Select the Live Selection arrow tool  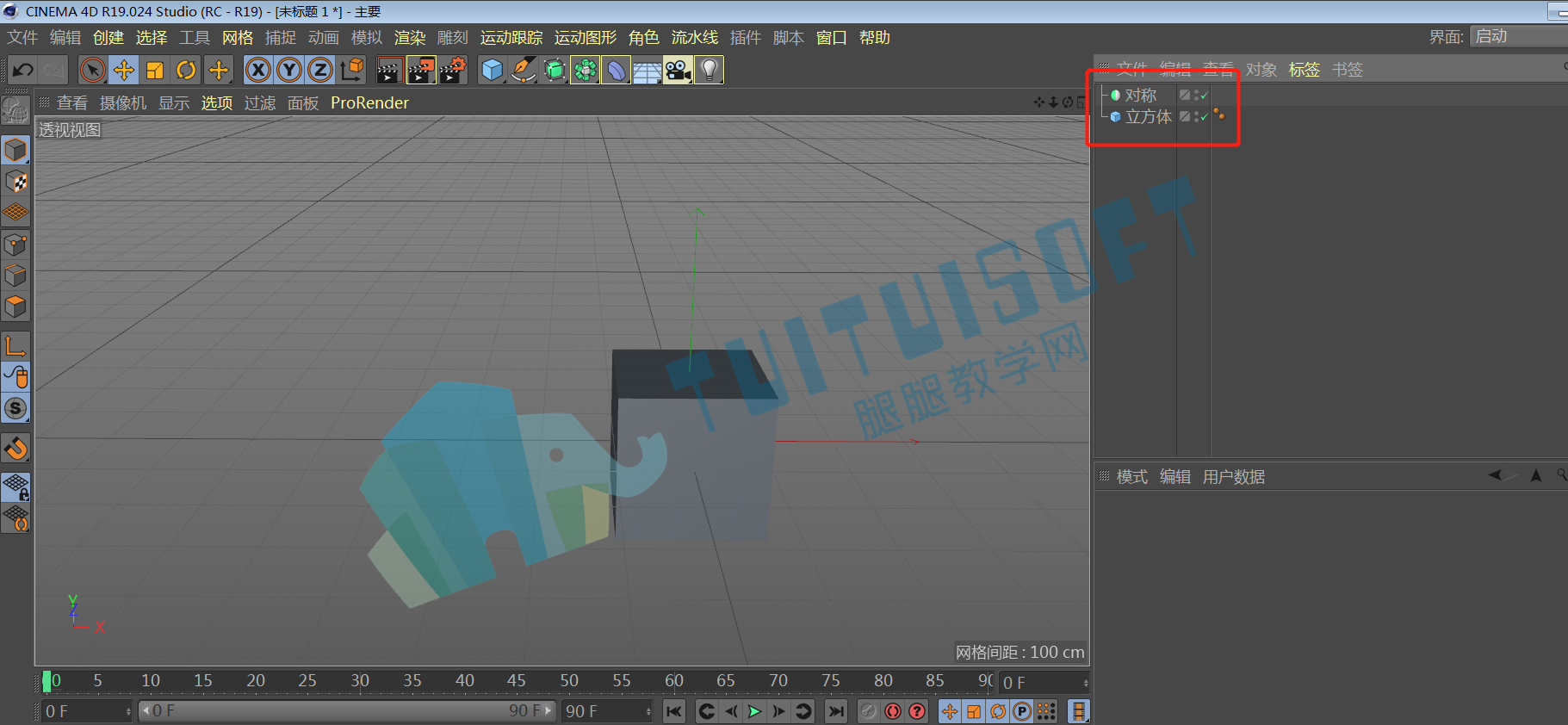coord(92,70)
